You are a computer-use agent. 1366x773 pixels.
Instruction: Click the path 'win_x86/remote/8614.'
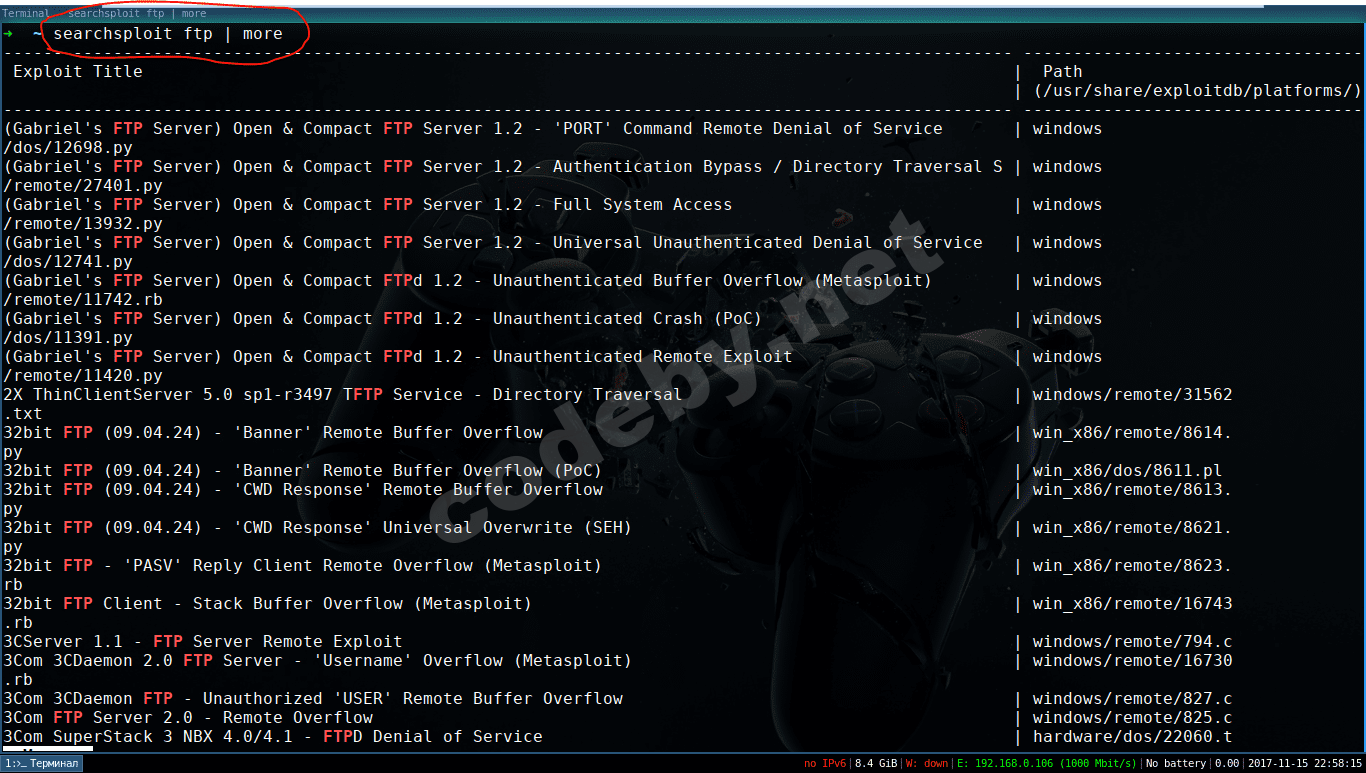click(x=1133, y=433)
